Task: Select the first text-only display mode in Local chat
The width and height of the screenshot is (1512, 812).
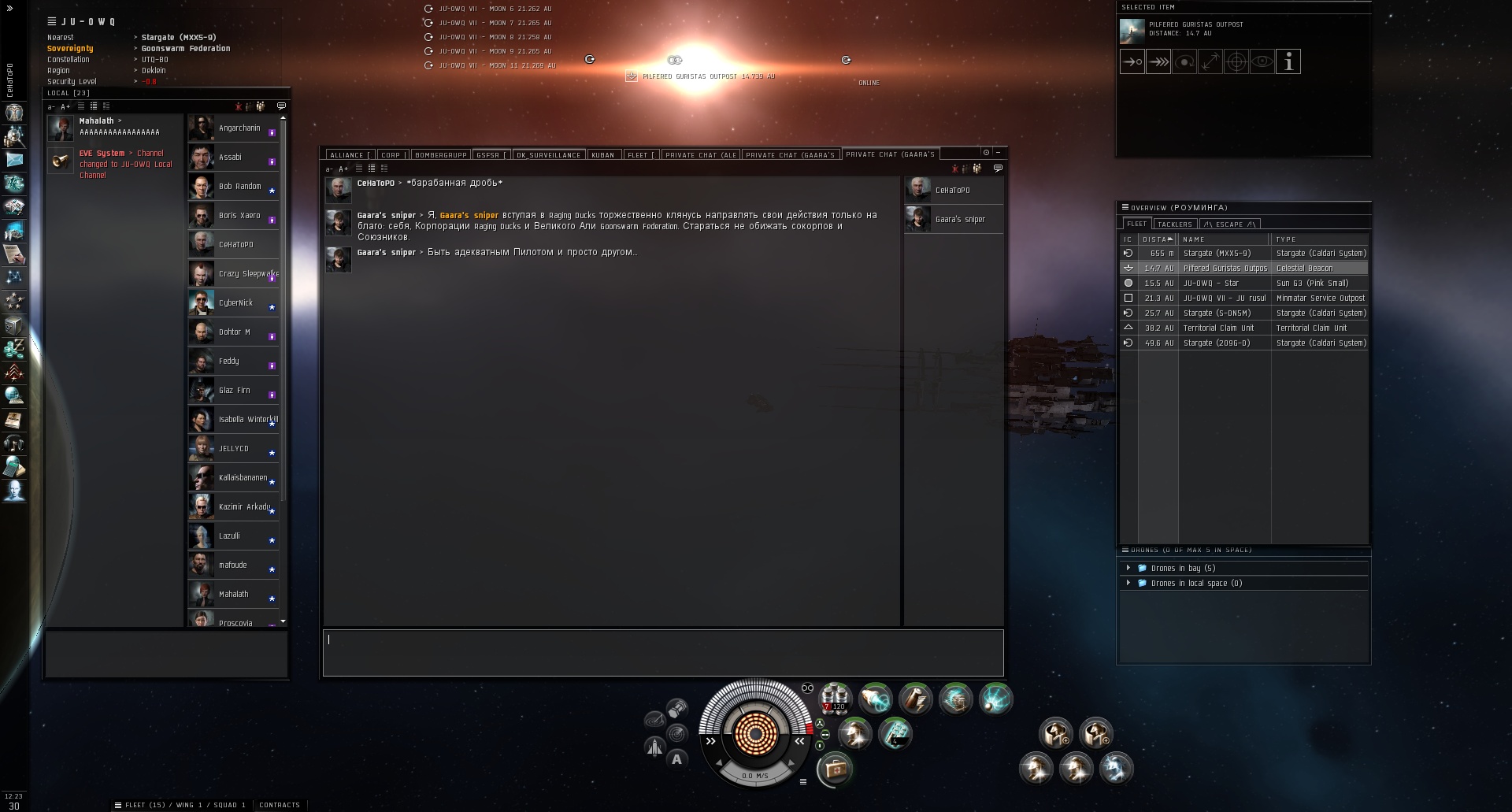Action: click(x=81, y=106)
